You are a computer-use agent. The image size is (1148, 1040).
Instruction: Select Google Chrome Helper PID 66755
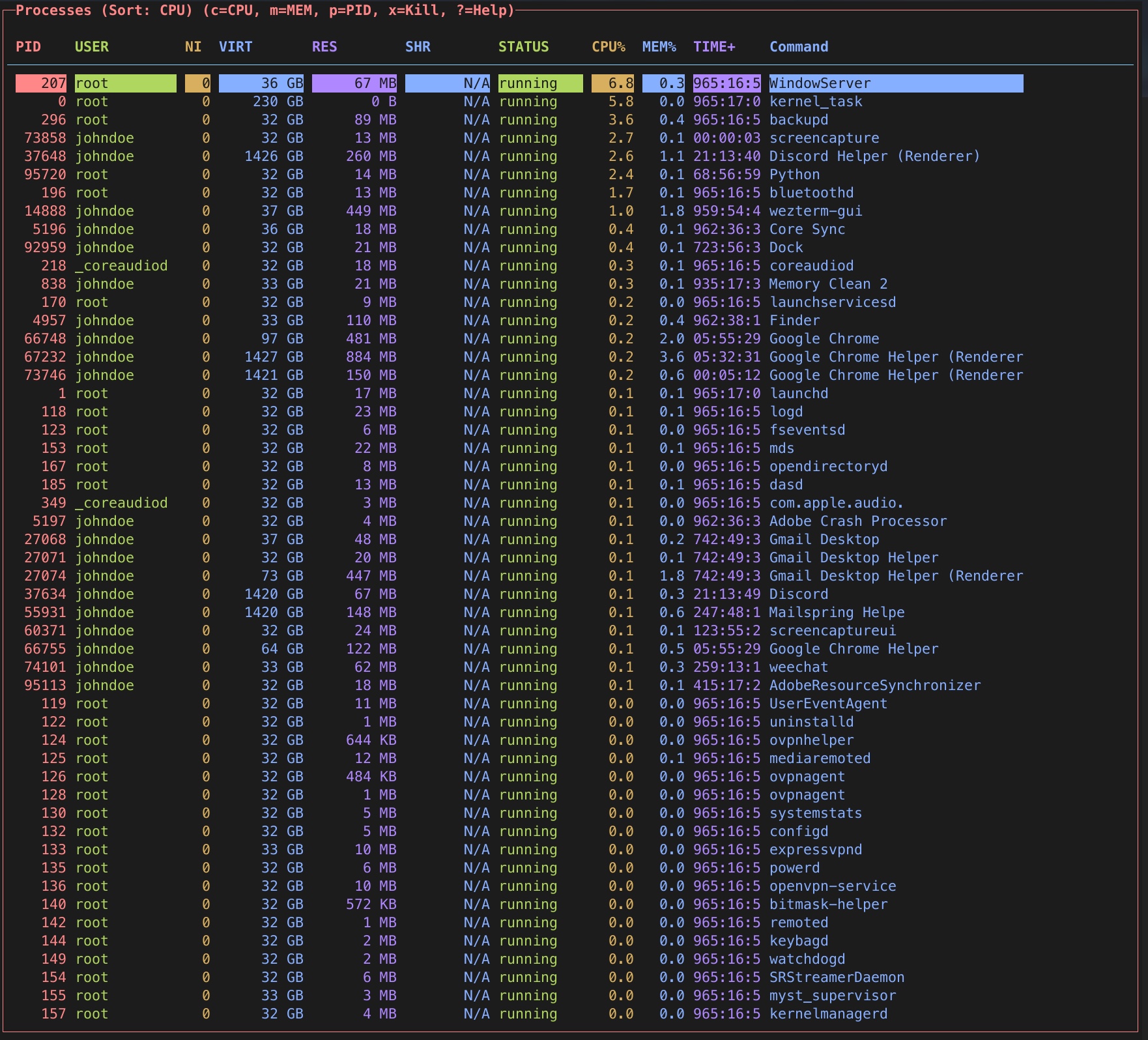tap(519, 649)
